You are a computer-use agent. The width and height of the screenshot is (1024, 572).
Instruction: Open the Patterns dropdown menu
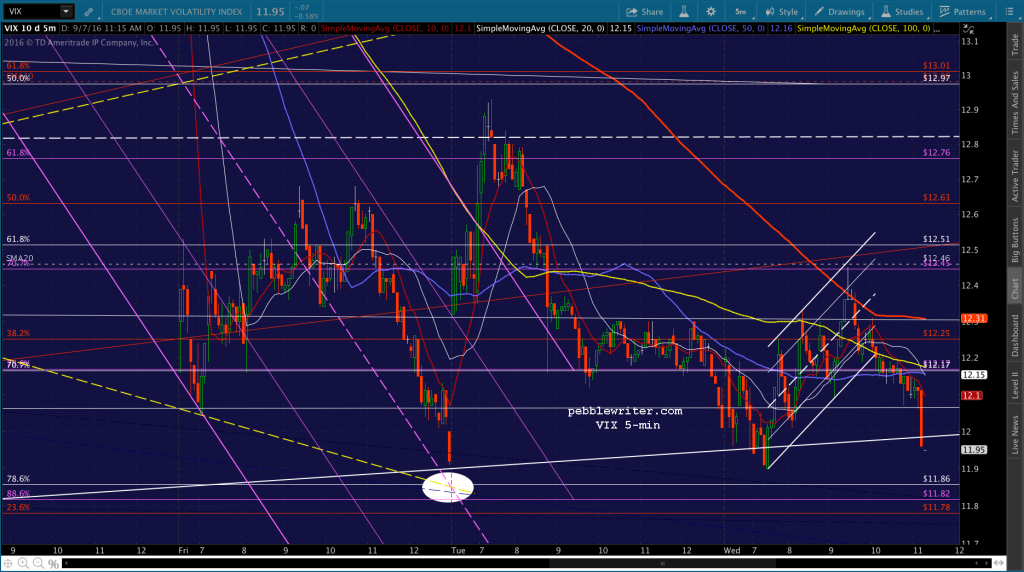[x=963, y=12]
